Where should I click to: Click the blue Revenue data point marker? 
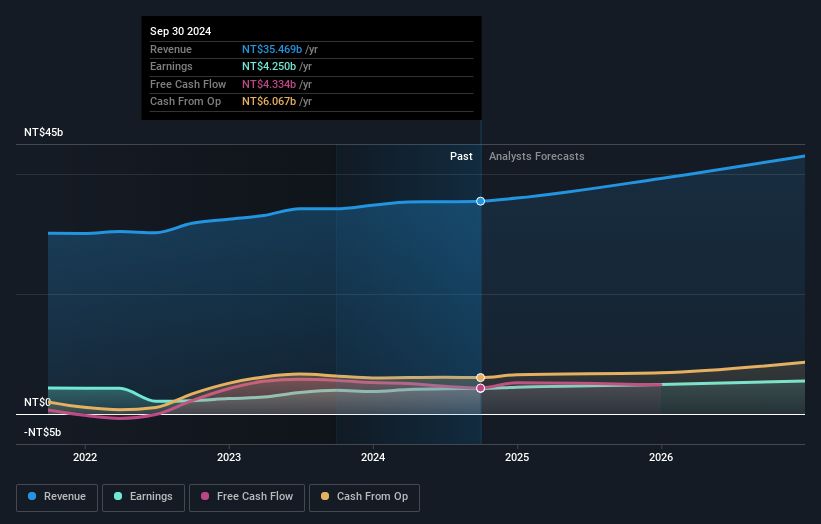click(481, 201)
